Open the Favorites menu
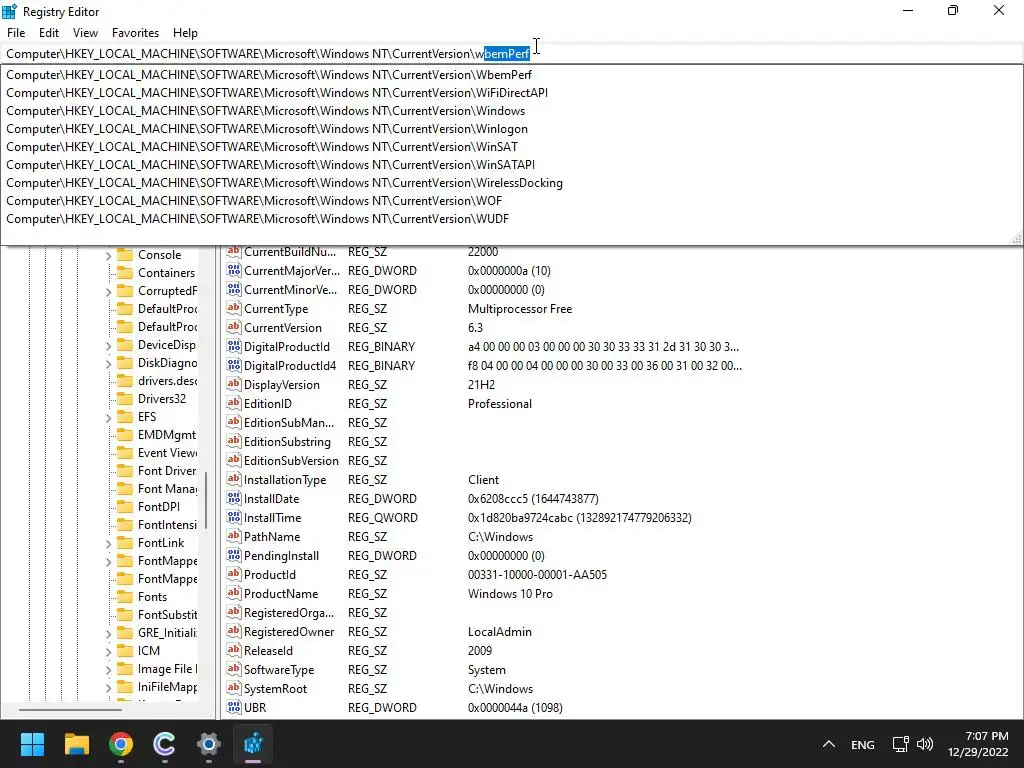The height and width of the screenshot is (768, 1024). [135, 33]
